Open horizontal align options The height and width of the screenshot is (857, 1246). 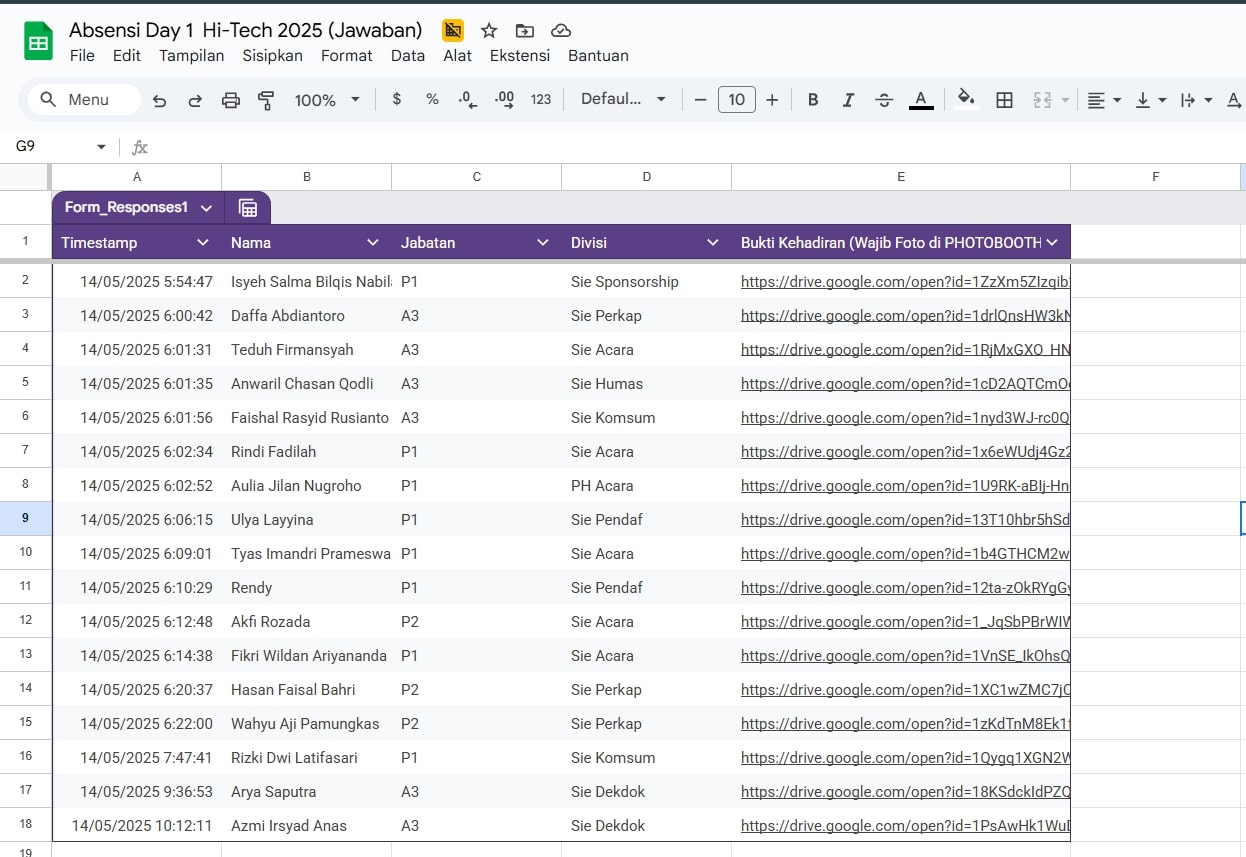[x=1104, y=100]
